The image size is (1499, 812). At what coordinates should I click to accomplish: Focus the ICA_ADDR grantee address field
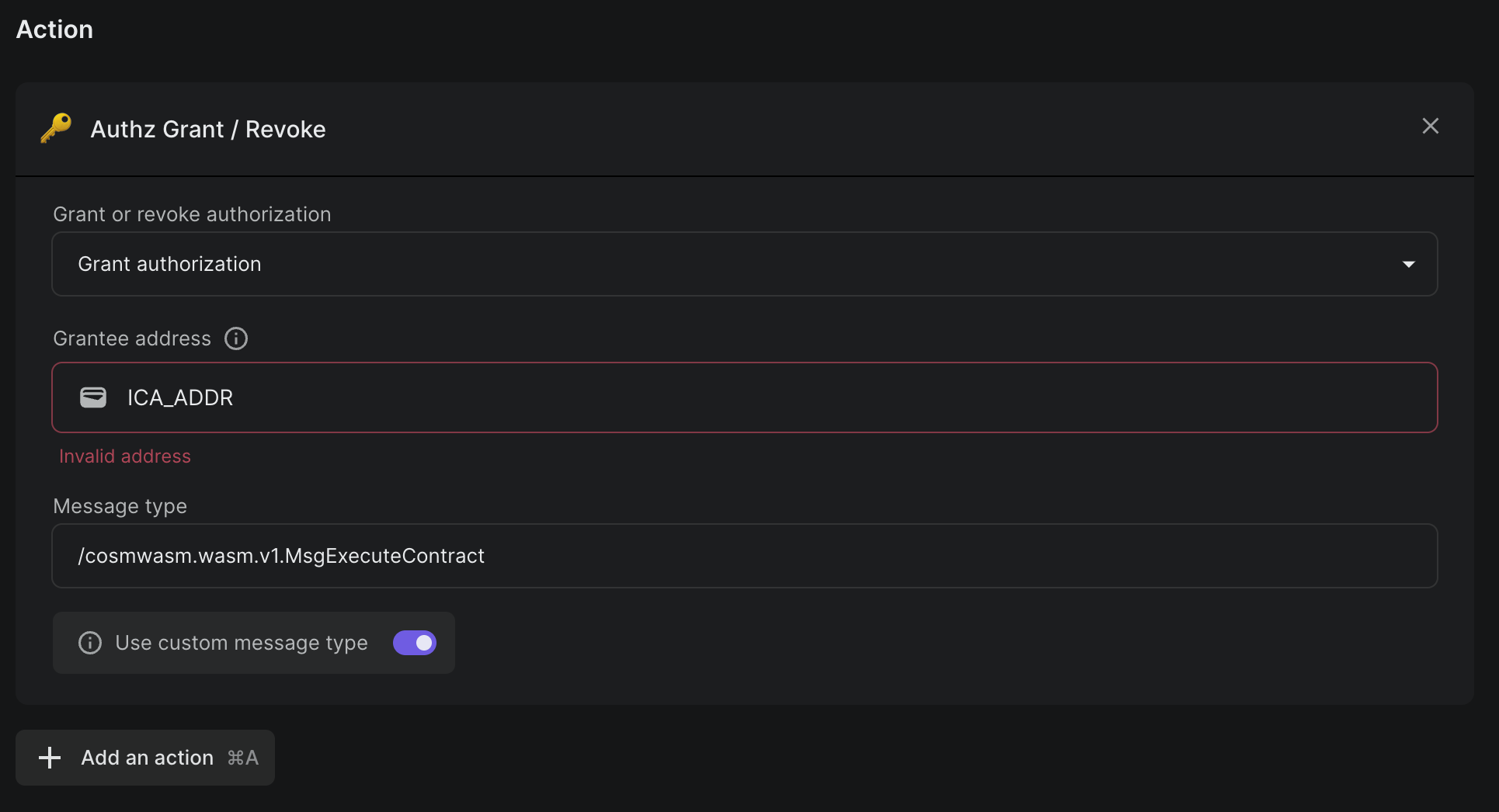pos(744,397)
